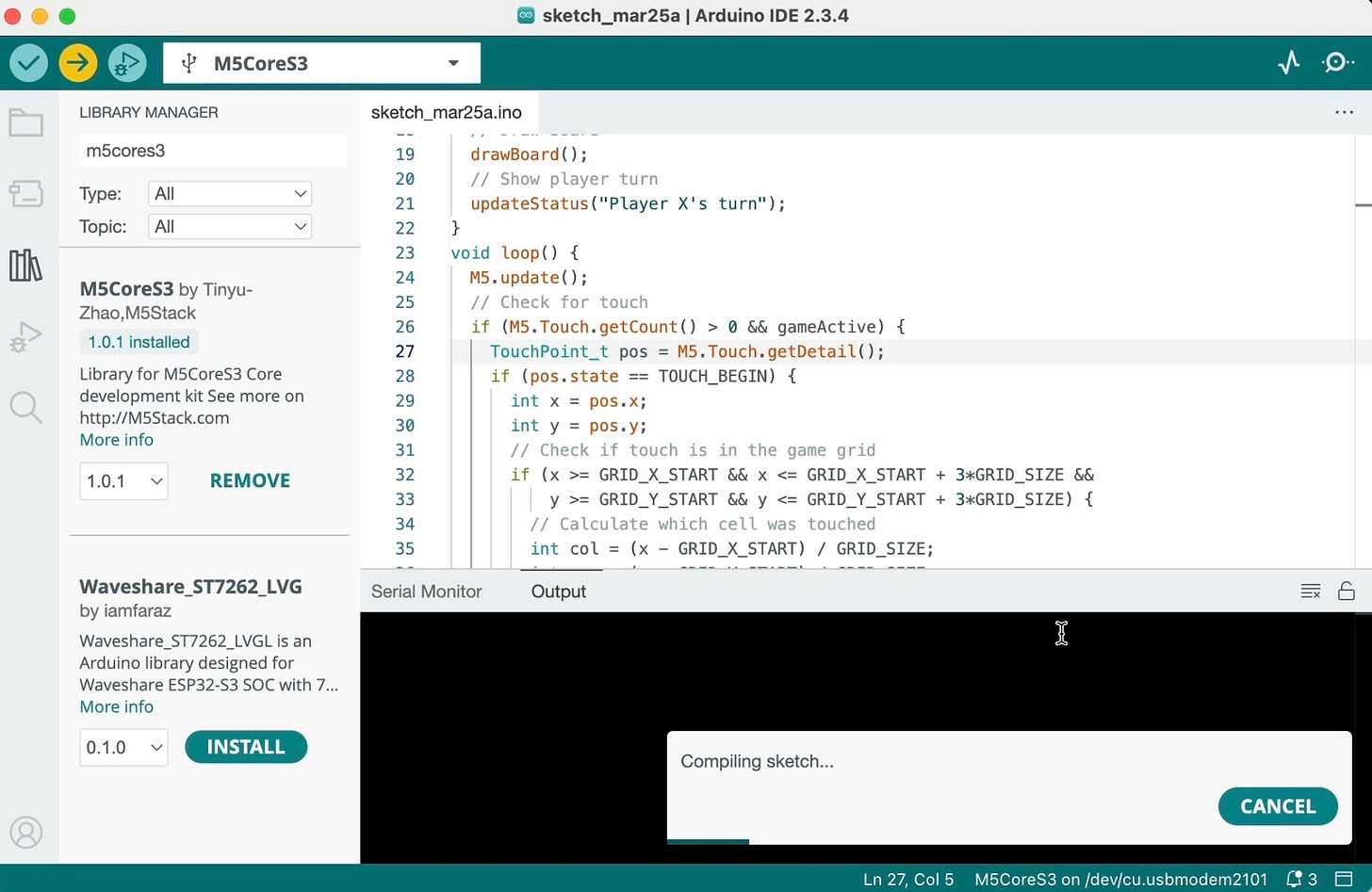Select the sketch_mar25a.ino editor tab

pyautogui.click(x=447, y=112)
